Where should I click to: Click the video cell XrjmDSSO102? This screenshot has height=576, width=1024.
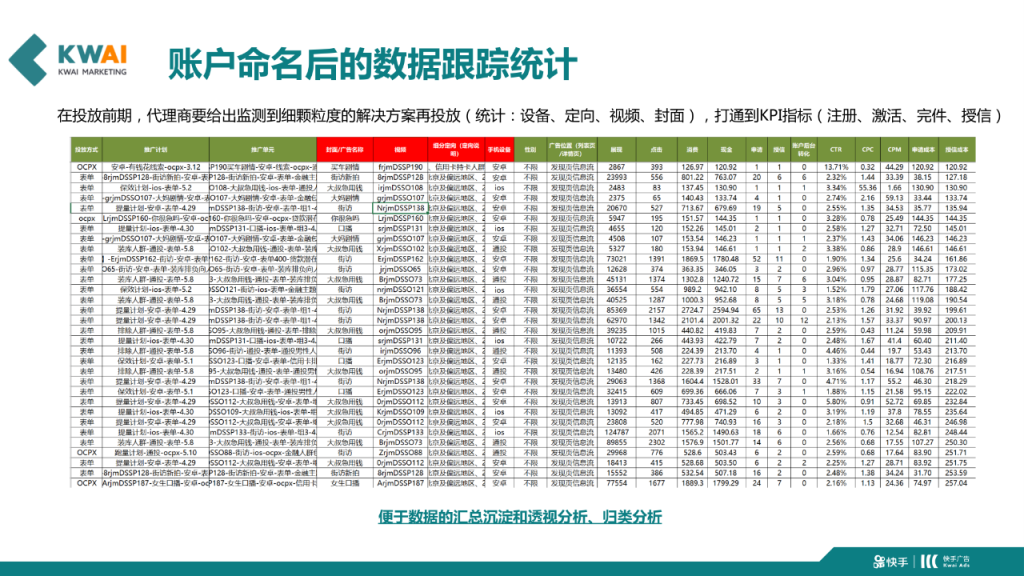tap(400, 249)
